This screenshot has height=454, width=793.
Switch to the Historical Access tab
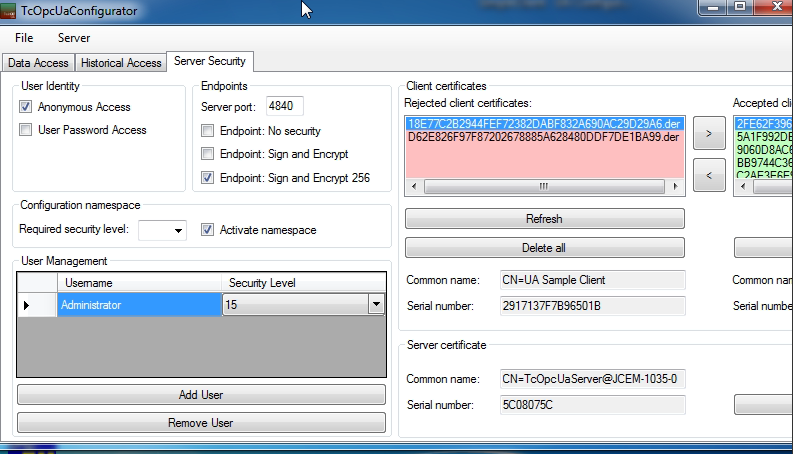click(x=121, y=63)
